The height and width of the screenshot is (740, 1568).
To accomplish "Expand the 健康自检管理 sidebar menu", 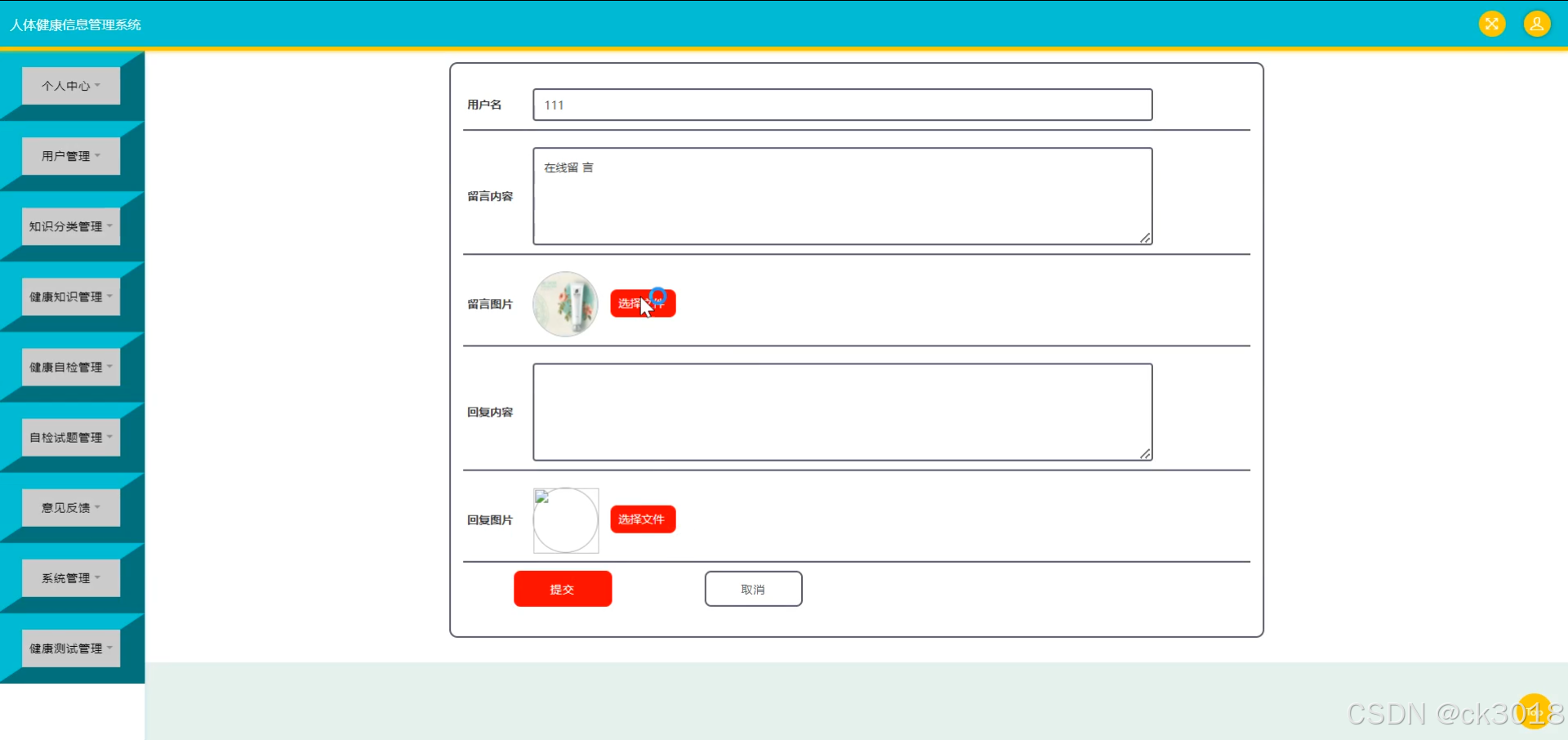I will tap(71, 367).
